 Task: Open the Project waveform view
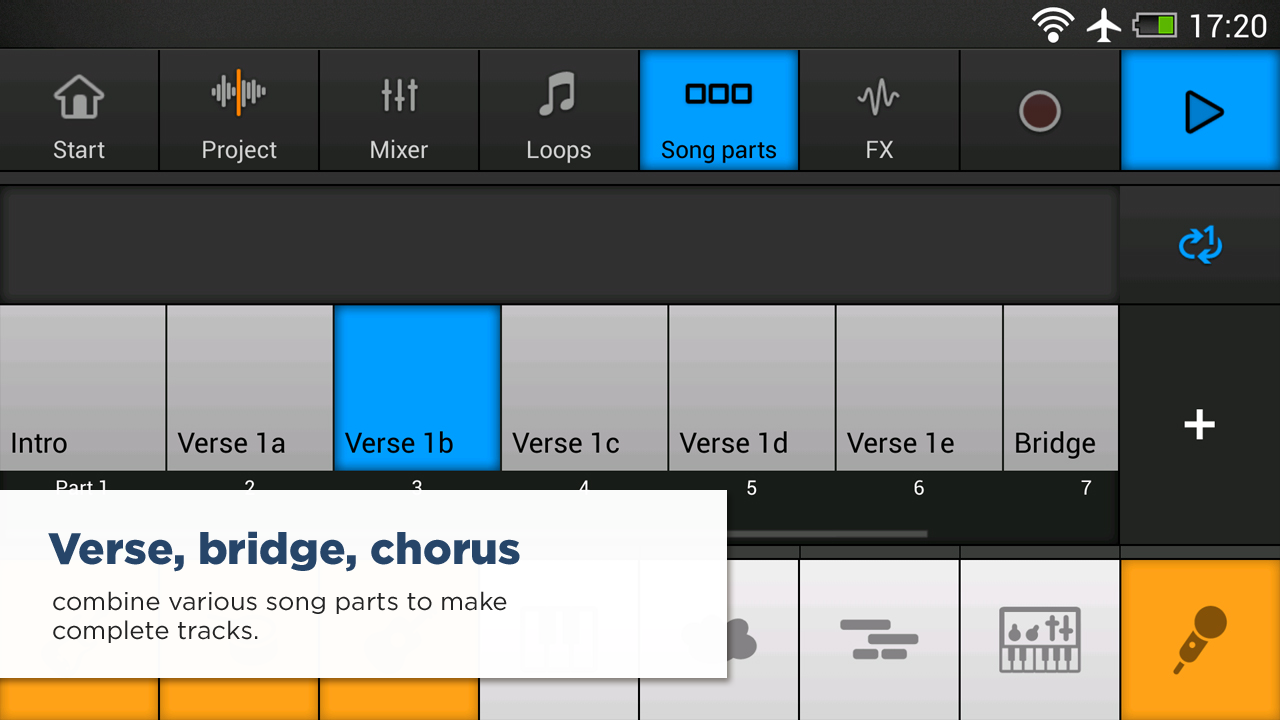(239, 111)
